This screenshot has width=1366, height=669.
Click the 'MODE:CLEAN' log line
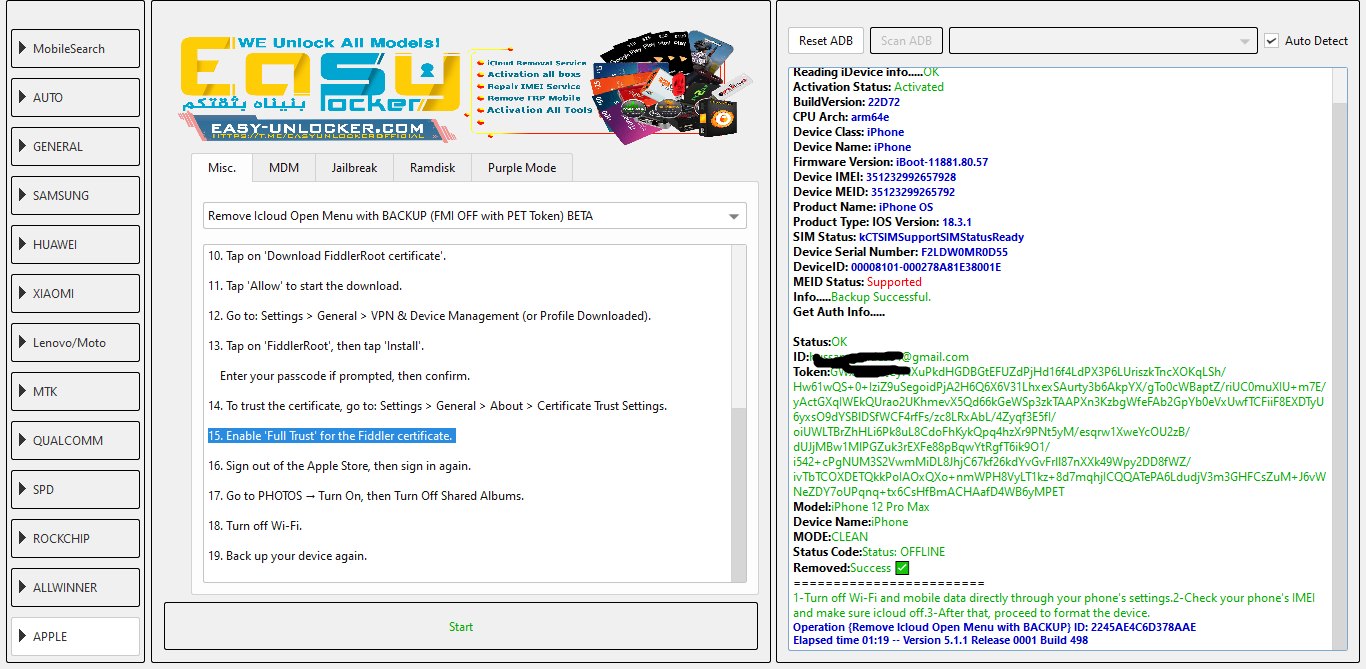pyautogui.click(x=831, y=537)
